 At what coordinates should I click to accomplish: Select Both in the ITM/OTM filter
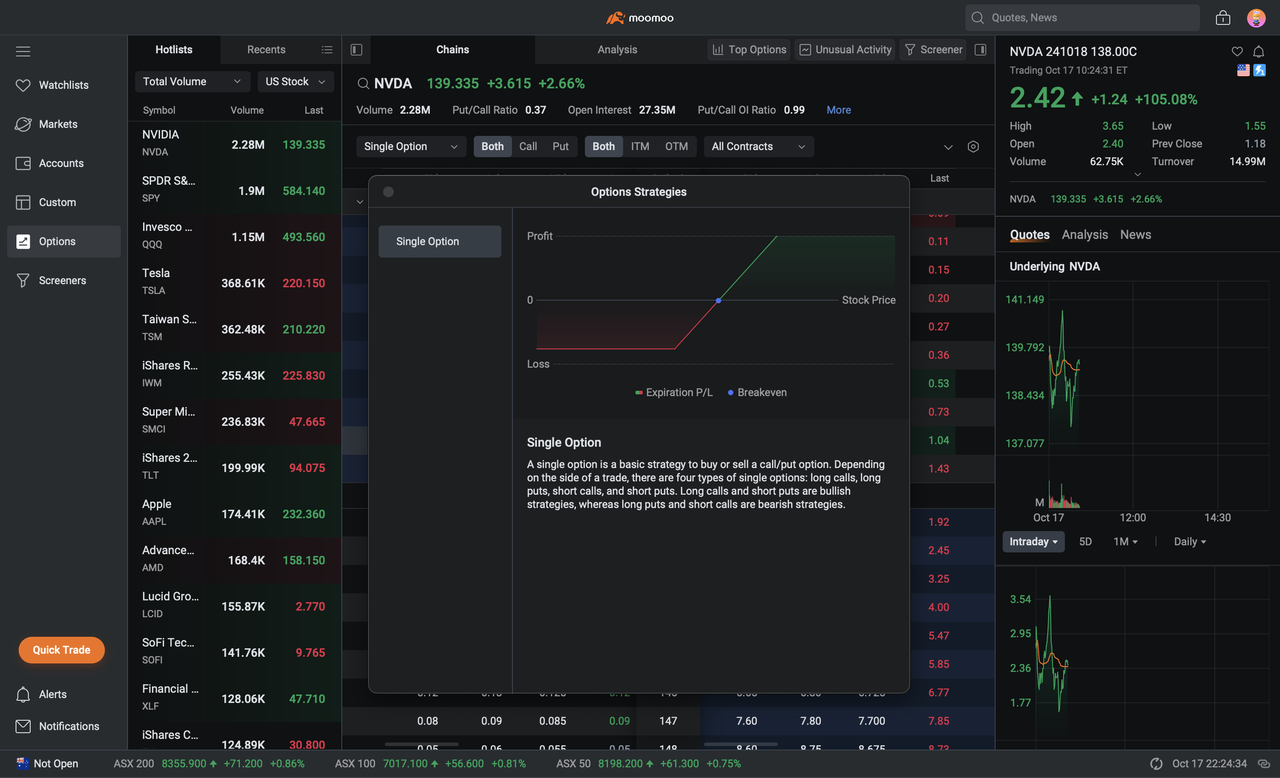(604, 147)
